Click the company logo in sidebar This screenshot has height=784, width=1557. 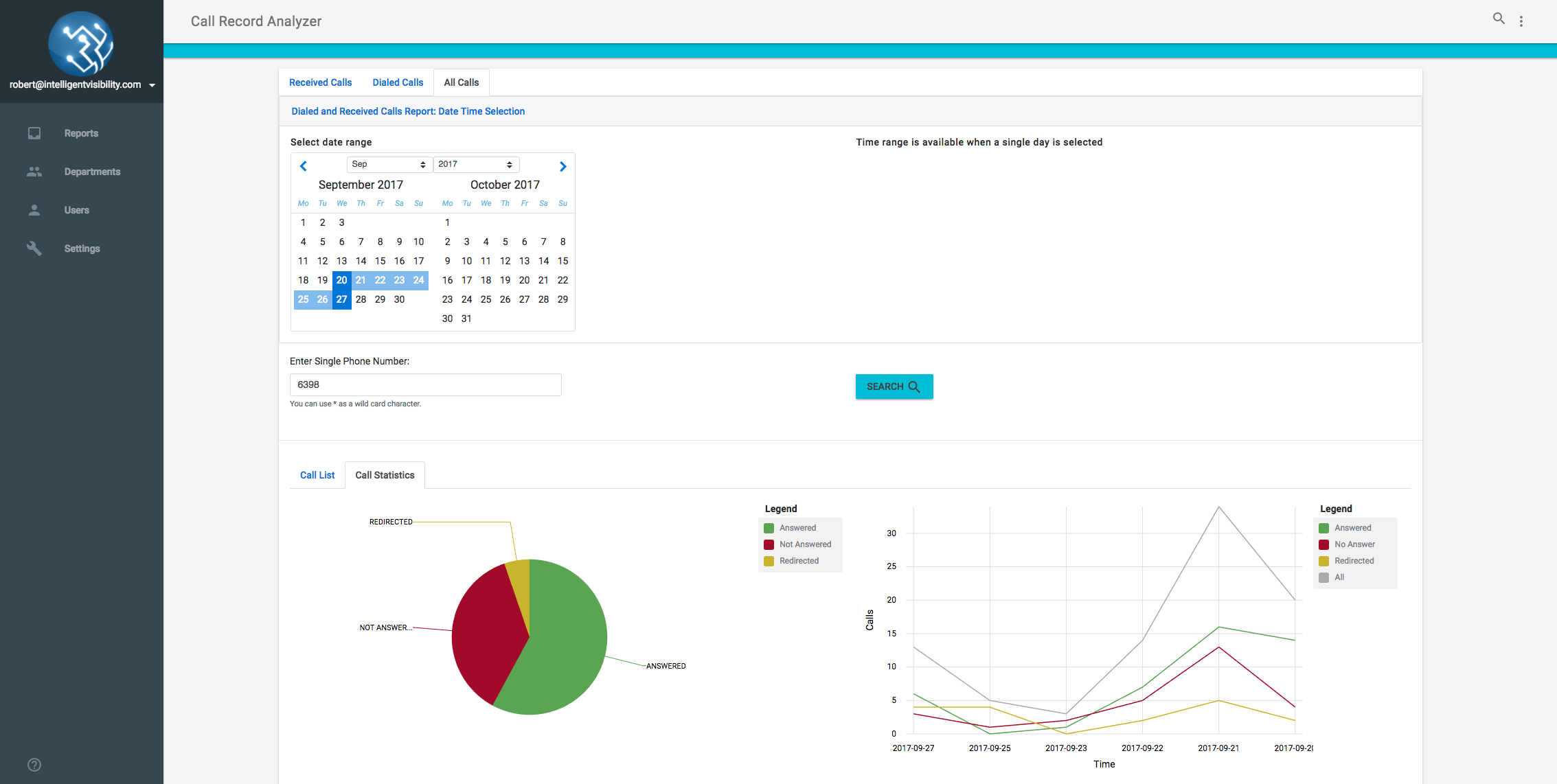(81, 43)
